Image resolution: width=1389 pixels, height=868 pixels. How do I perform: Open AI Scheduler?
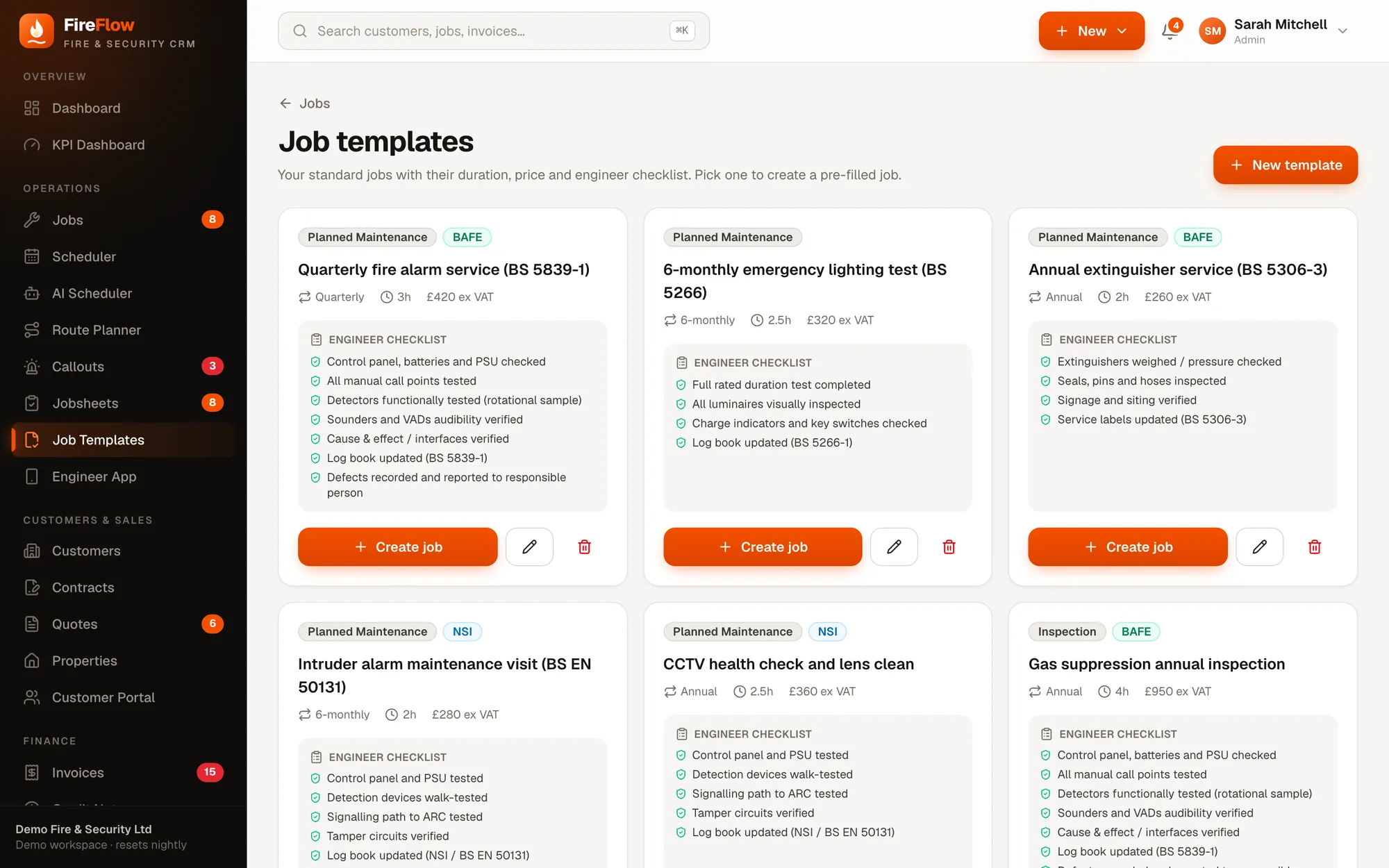124,294
